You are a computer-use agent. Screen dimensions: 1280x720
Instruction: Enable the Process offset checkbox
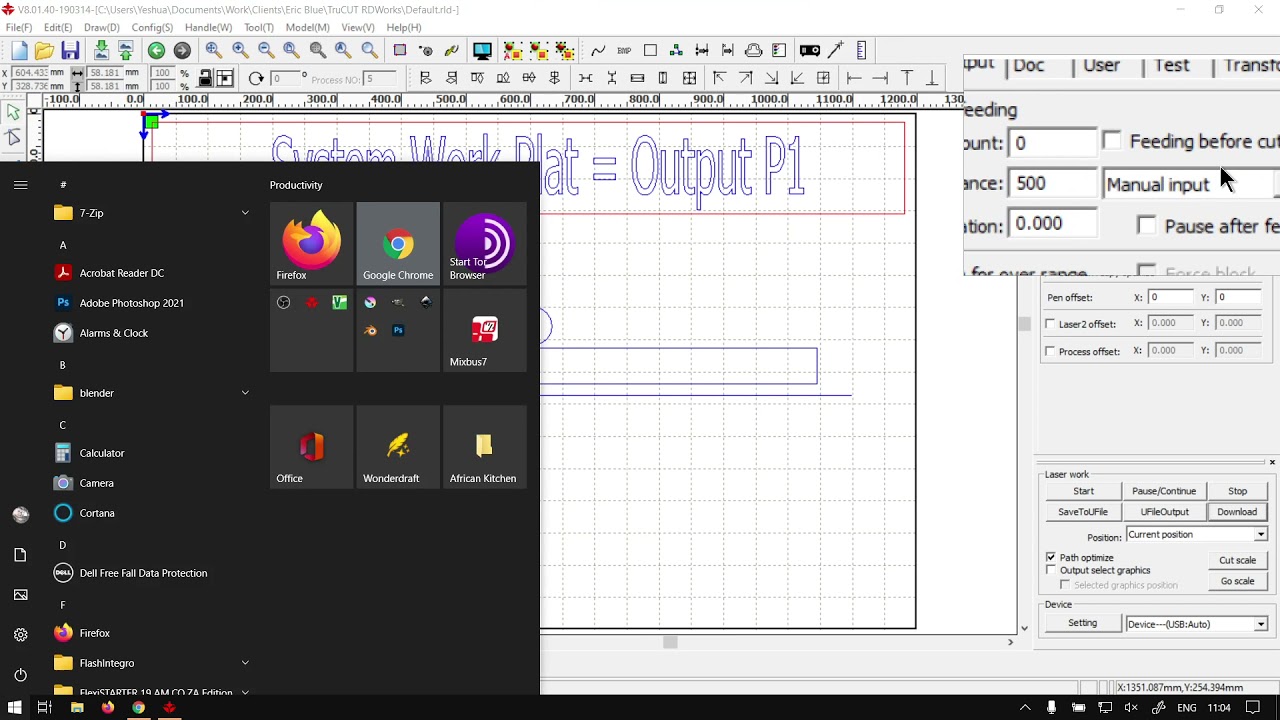coord(1050,351)
